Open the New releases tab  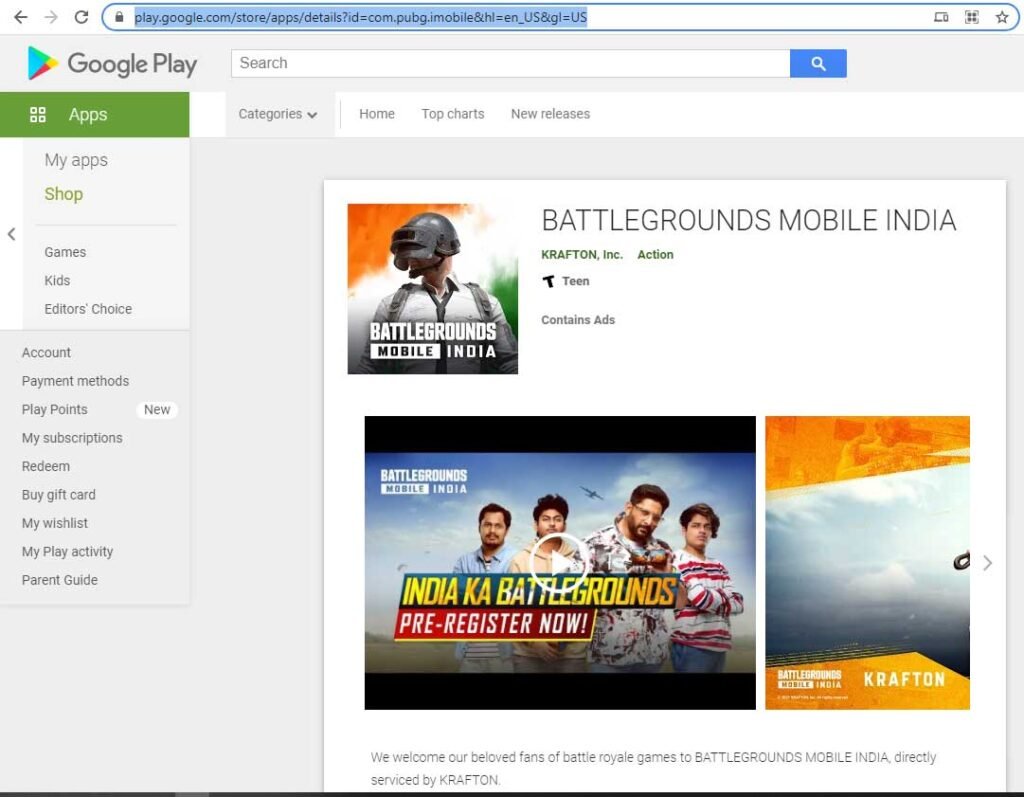(551, 114)
